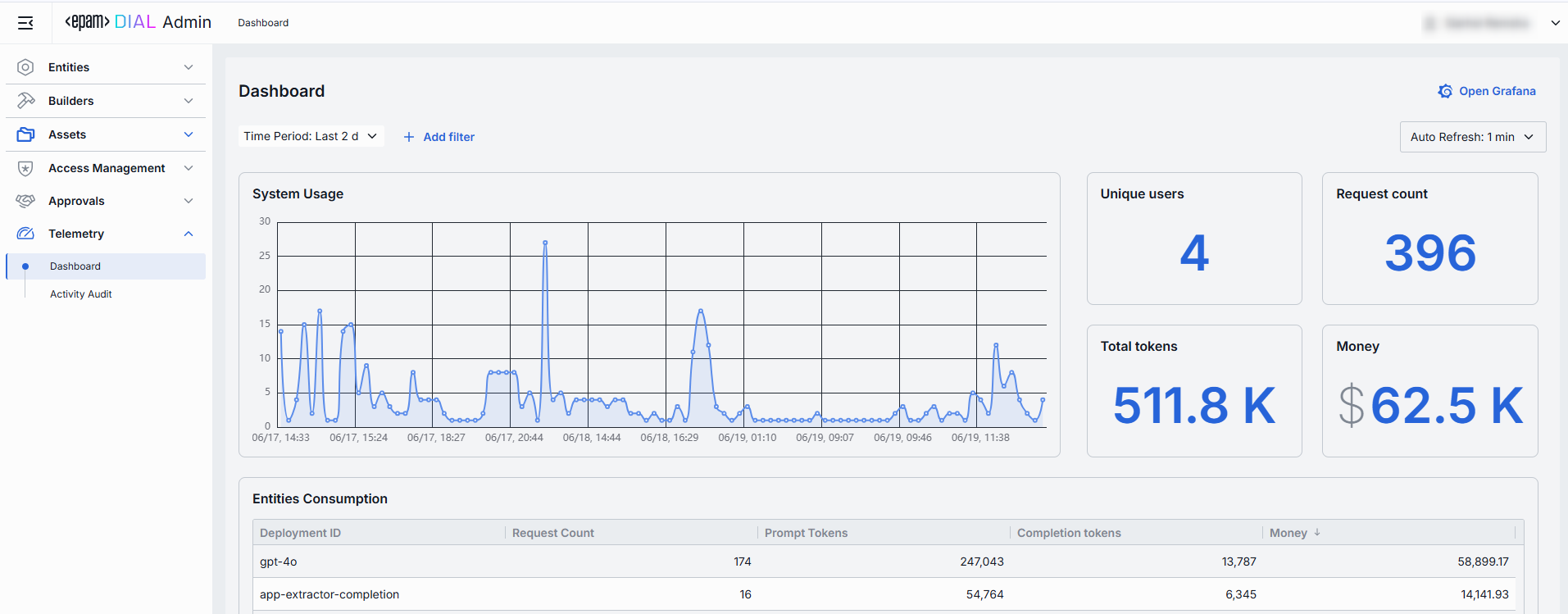Collapse the Telemetry section chevron
Viewport: 1568px width, 614px height.
[x=189, y=234]
